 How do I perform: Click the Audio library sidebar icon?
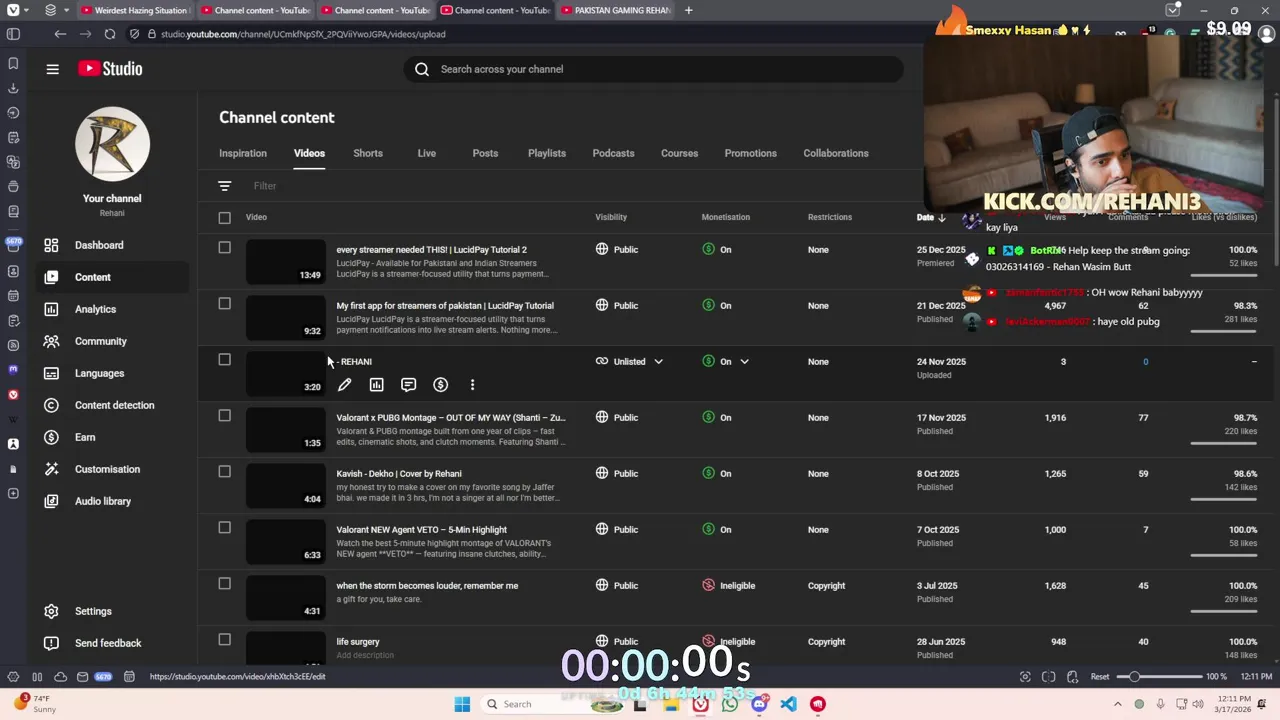pyautogui.click(x=51, y=501)
